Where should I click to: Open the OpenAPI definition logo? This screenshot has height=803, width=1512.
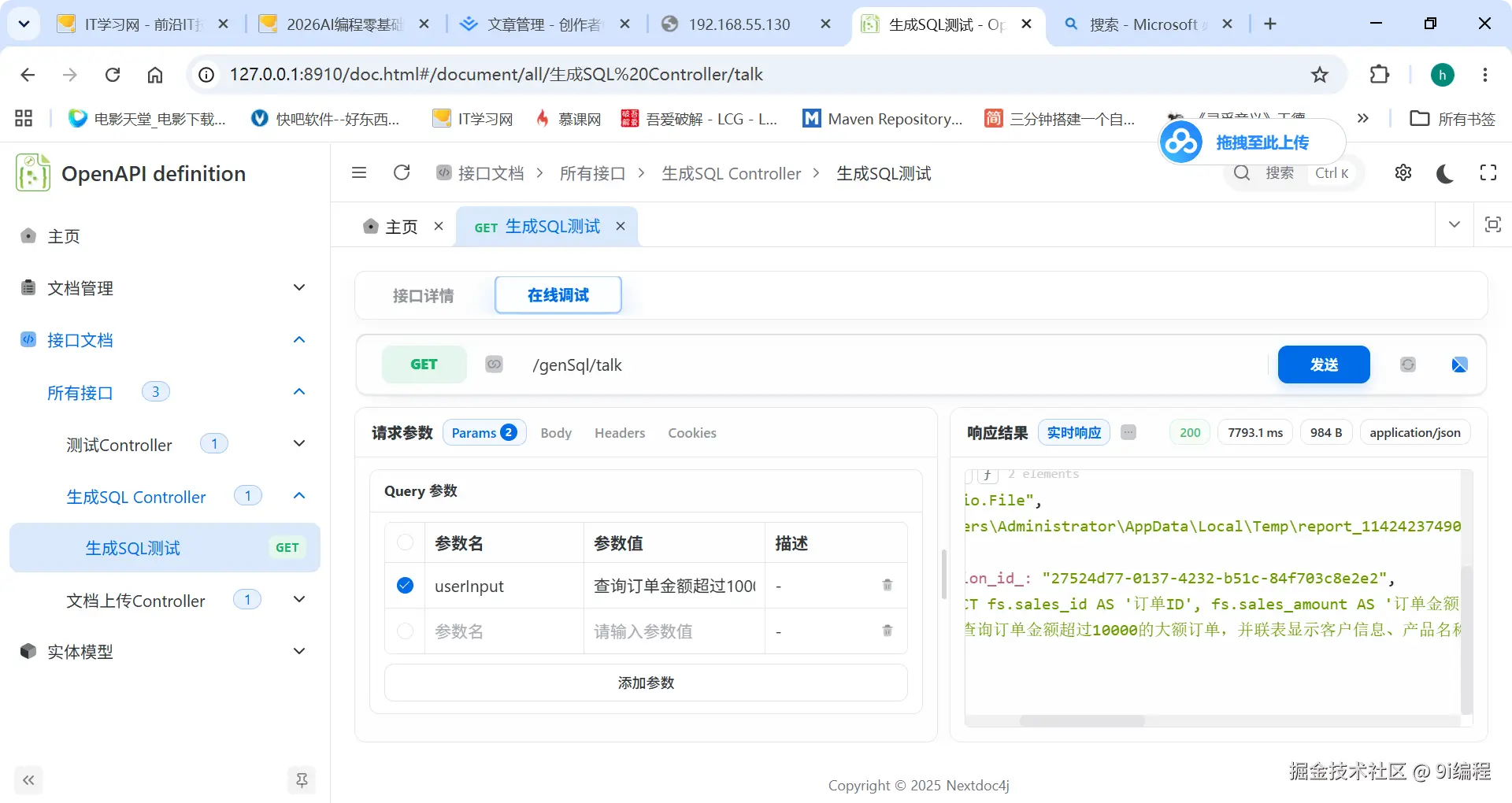tap(33, 172)
